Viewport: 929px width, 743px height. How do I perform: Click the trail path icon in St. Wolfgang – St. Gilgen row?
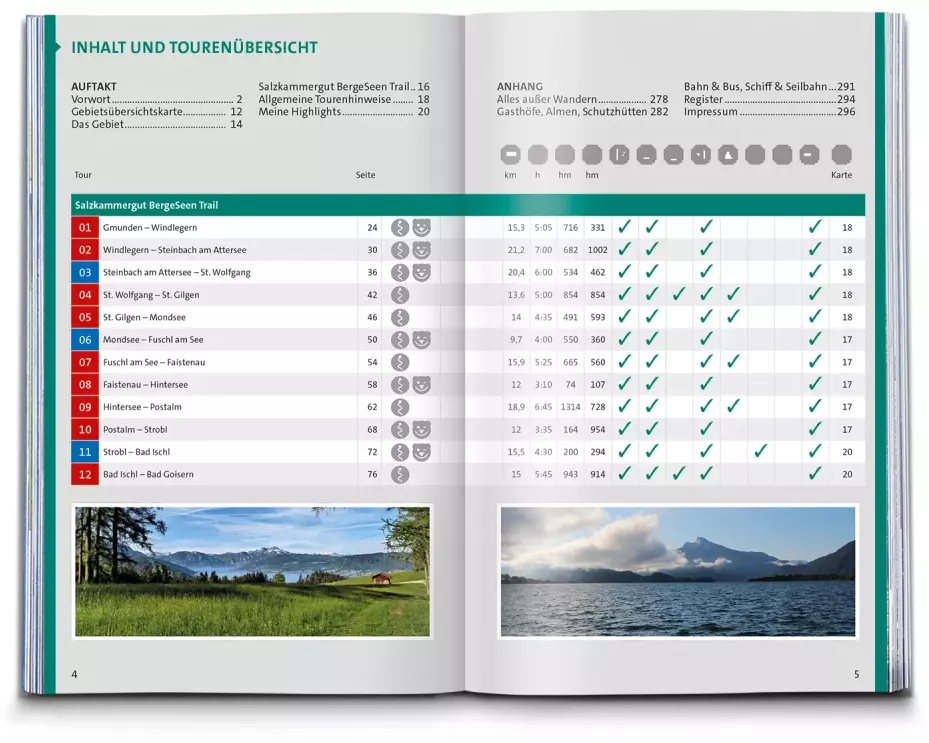400,295
